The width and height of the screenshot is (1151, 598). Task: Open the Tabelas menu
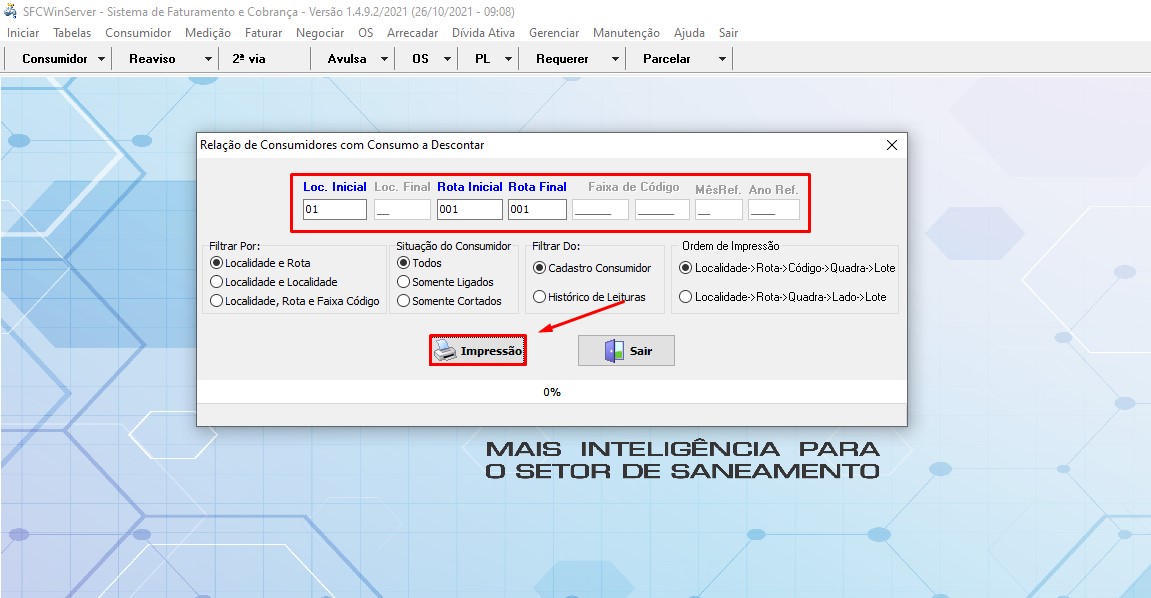(72, 33)
